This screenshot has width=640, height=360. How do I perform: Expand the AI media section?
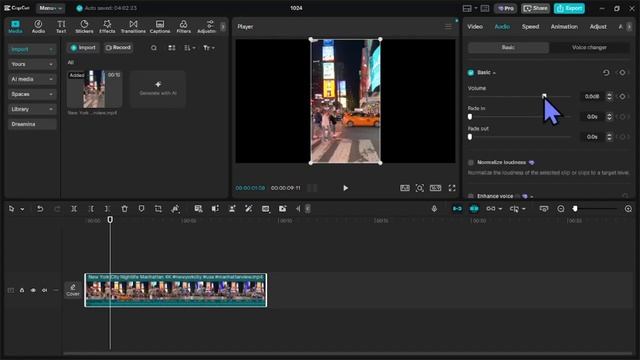tap(32, 79)
